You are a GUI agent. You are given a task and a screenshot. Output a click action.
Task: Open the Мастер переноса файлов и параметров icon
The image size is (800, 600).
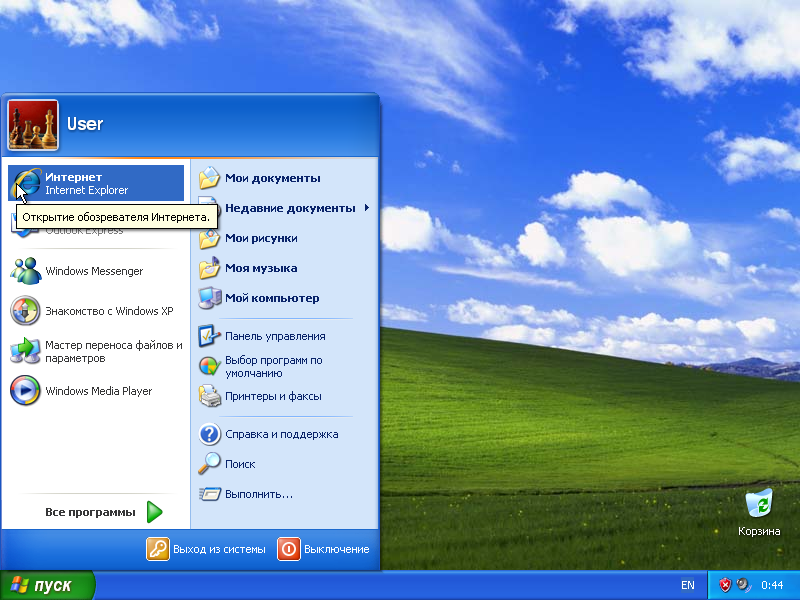[x=26, y=351]
